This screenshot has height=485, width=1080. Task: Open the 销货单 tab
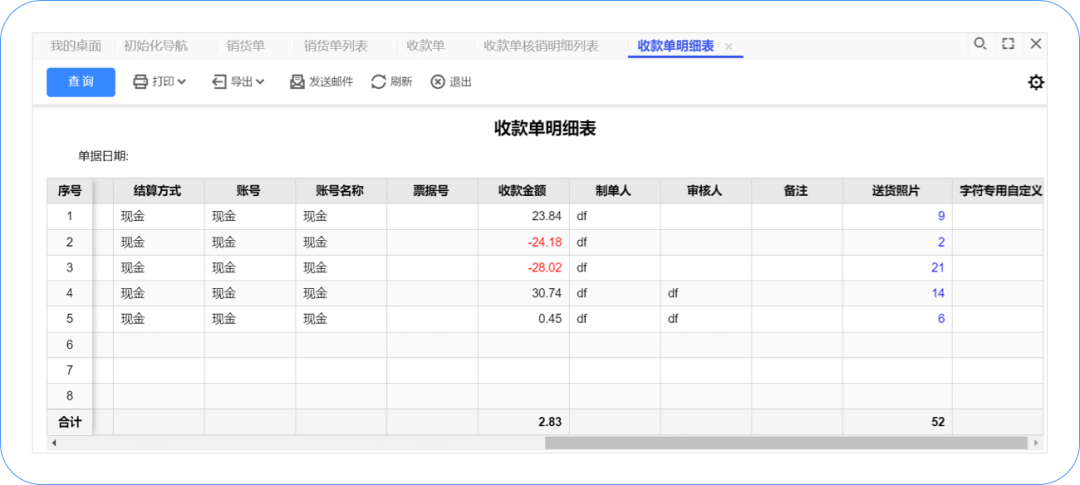[x=246, y=46]
